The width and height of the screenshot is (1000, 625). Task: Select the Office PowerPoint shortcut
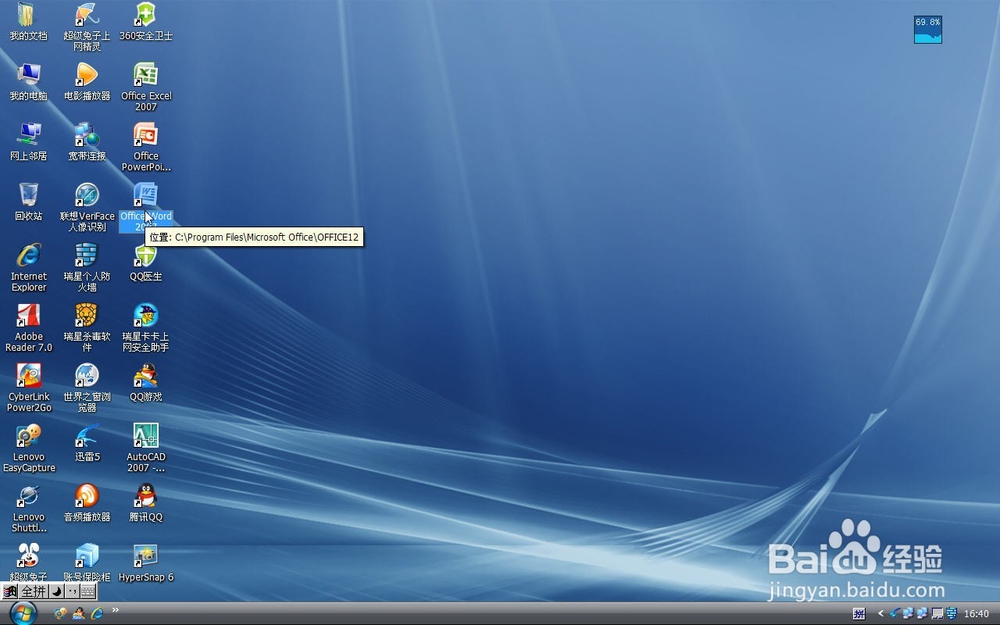(x=145, y=147)
